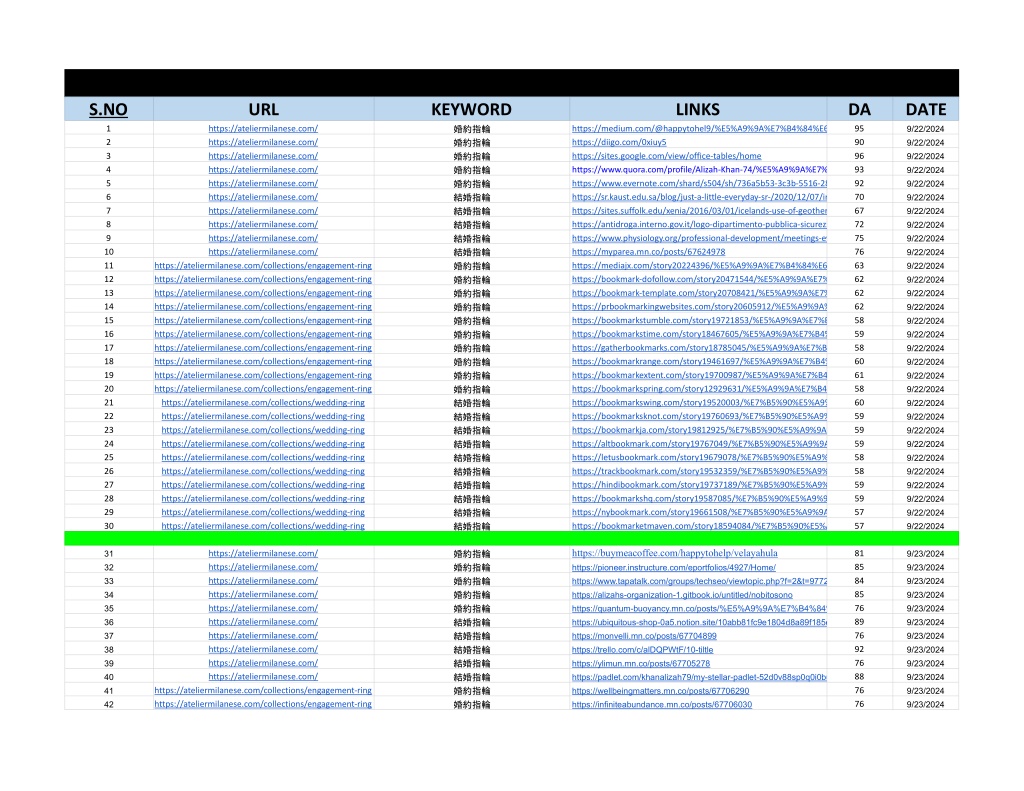Follow the bookmarkextent.com link
The image size is (1024, 791).
(x=699, y=376)
